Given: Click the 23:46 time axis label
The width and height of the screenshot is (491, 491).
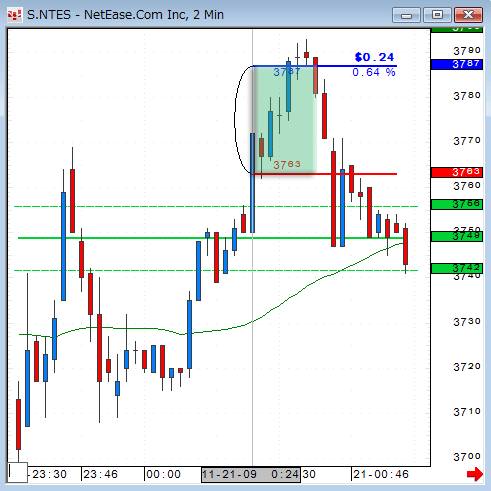Looking at the screenshot, I should 100,474.
